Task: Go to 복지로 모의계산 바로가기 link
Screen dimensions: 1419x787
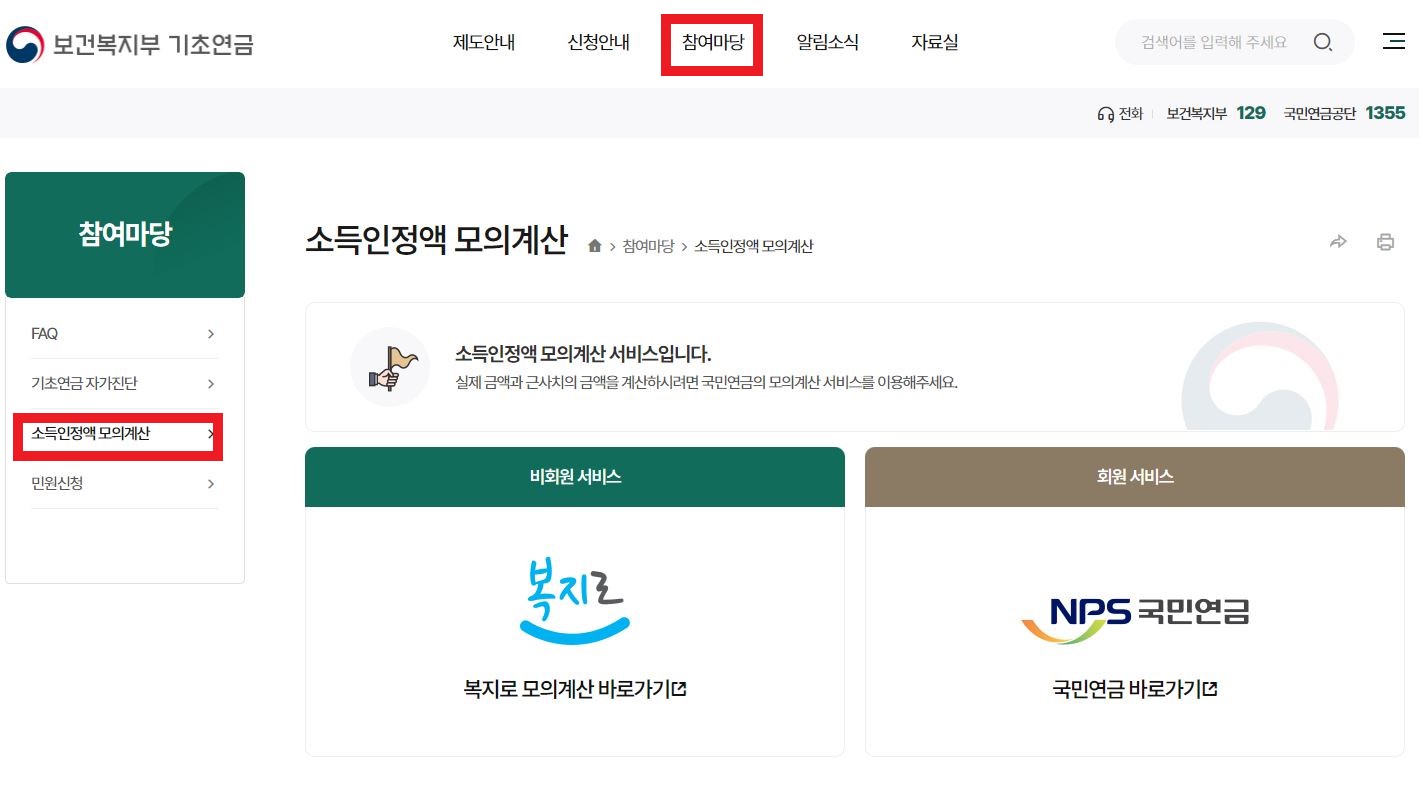Action: coord(575,689)
